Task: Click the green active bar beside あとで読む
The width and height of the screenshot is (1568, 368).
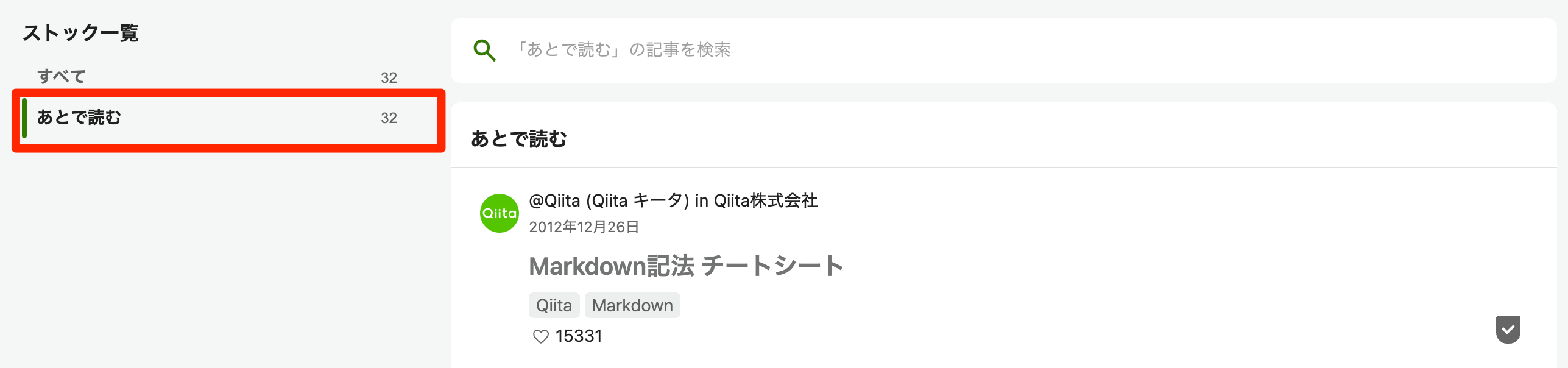Action: tap(24, 118)
